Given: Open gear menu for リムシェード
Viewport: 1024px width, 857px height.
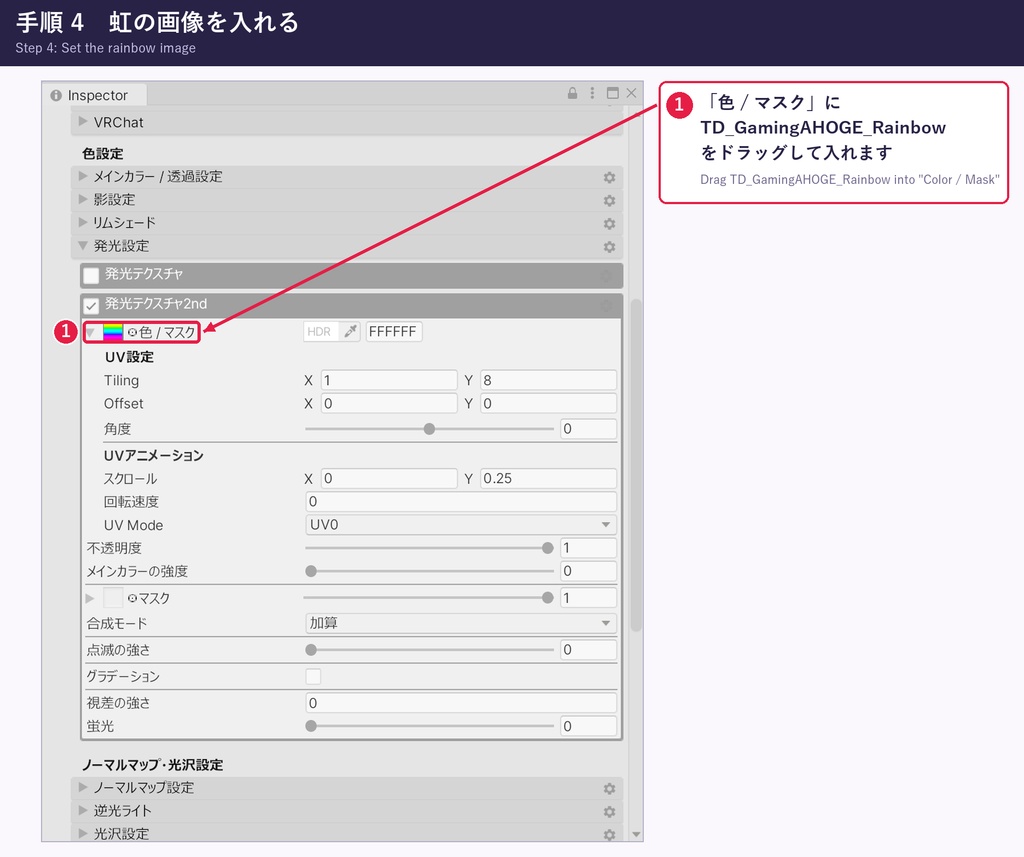Looking at the screenshot, I should [609, 224].
